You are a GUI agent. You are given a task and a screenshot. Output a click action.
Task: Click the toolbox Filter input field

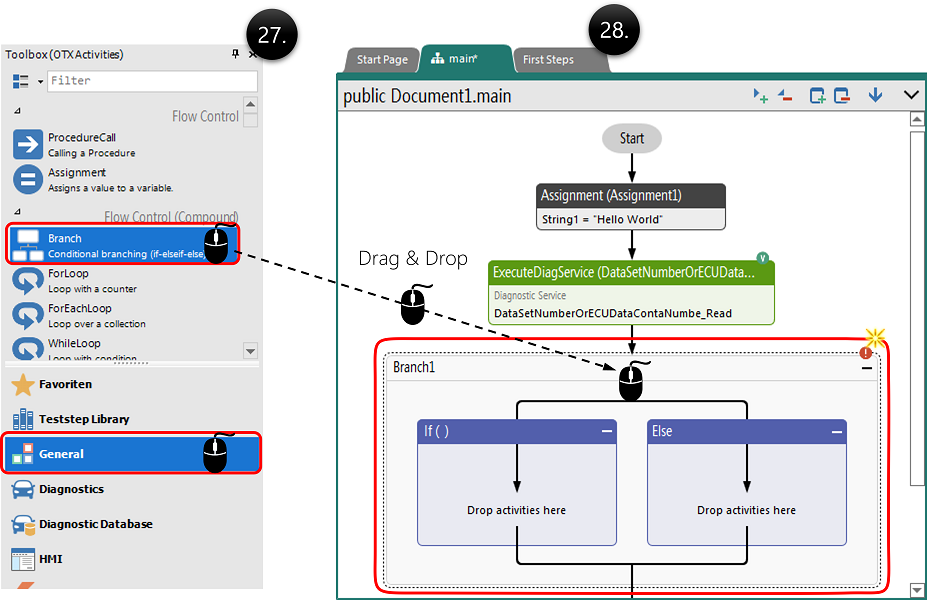coord(150,81)
